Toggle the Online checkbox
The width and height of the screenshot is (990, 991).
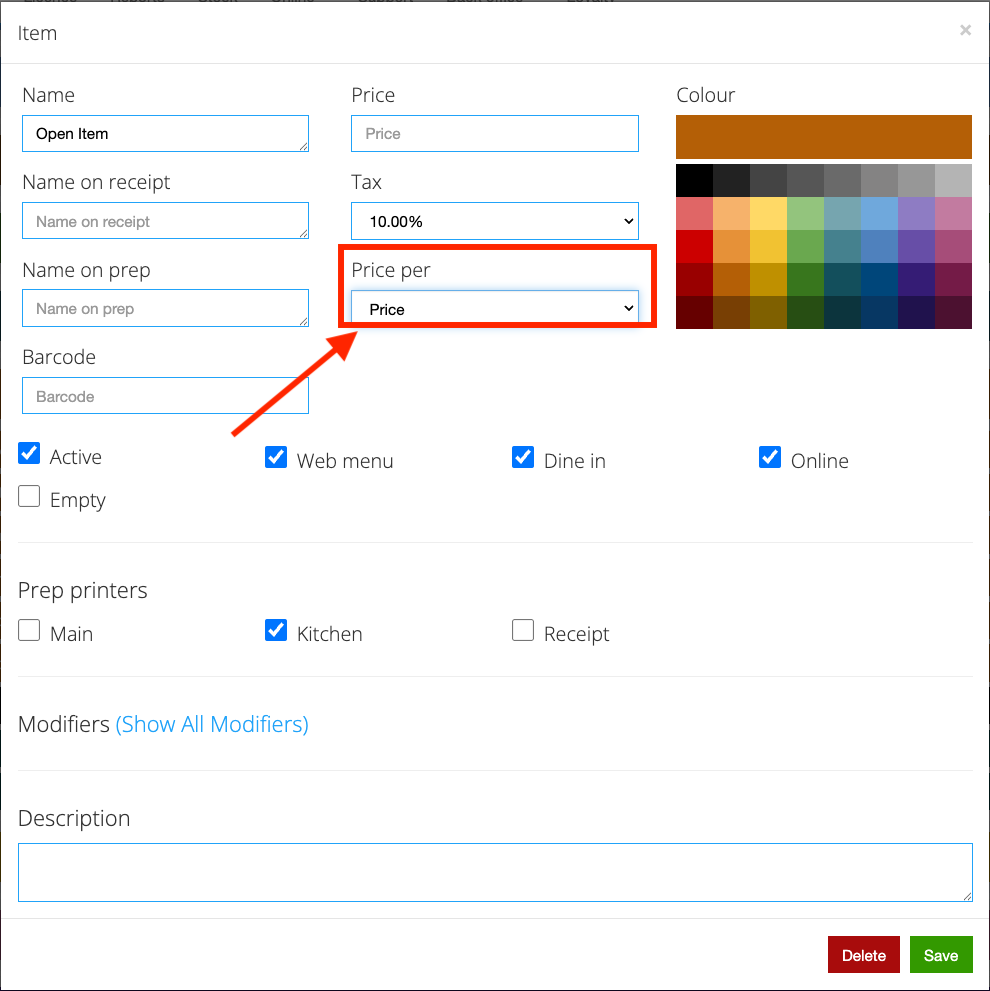(770, 457)
